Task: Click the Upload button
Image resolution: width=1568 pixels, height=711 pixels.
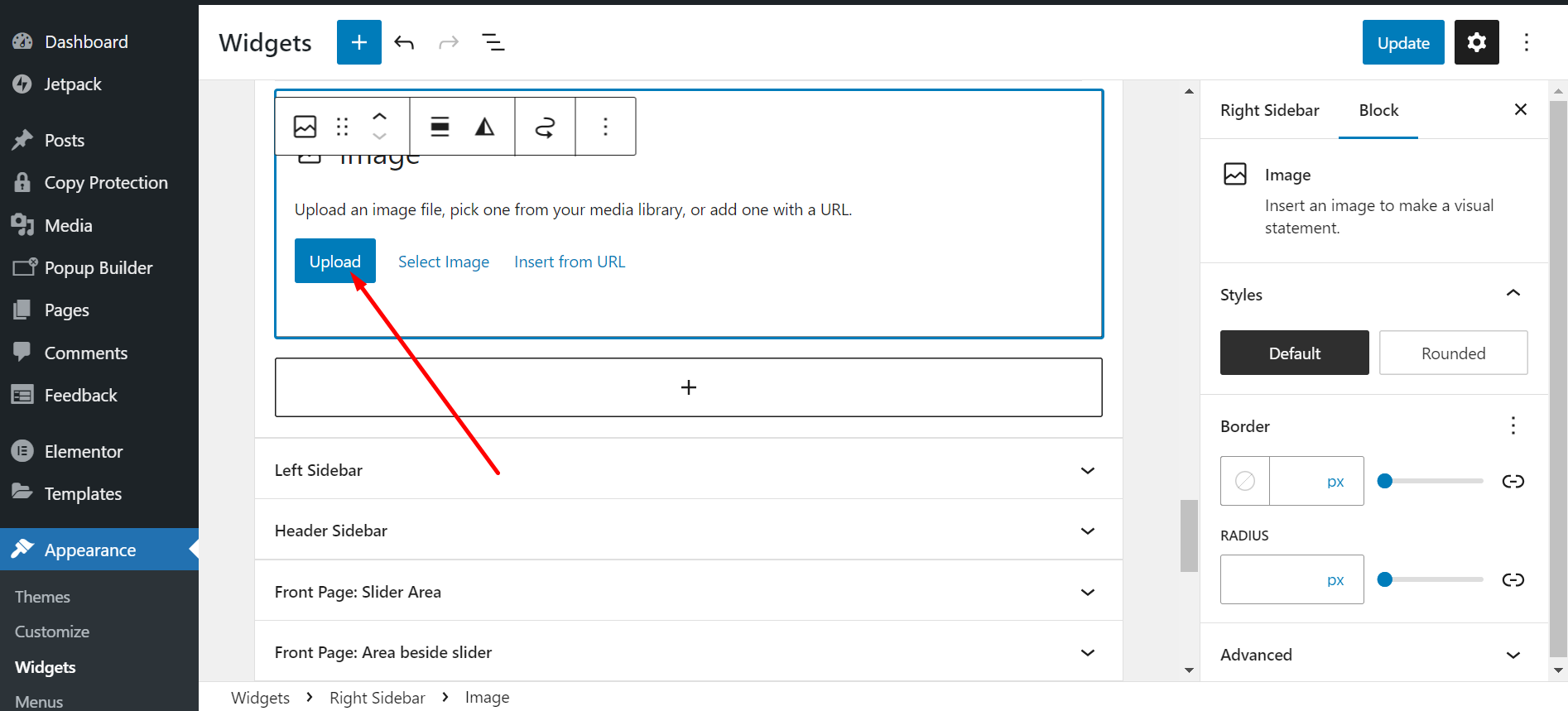Action: (x=334, y=262)
